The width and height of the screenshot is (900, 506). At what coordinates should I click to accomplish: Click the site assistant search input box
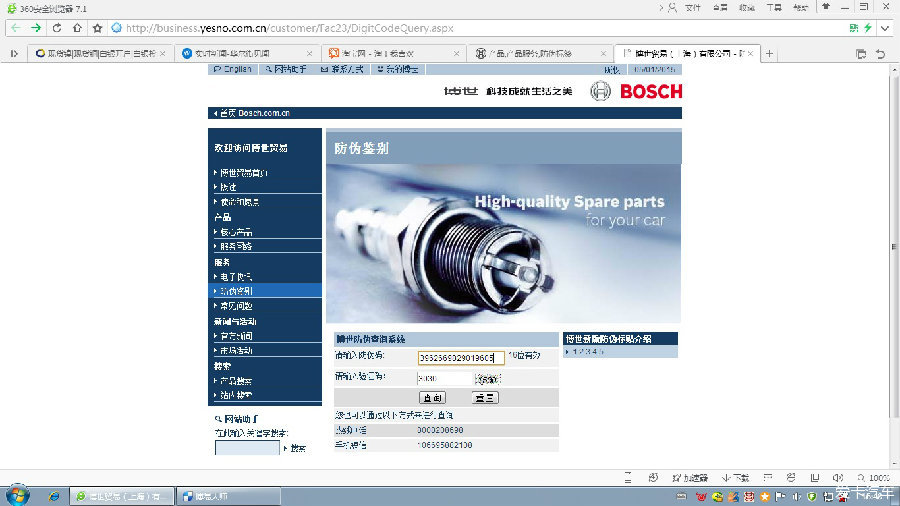coord(247,448)
